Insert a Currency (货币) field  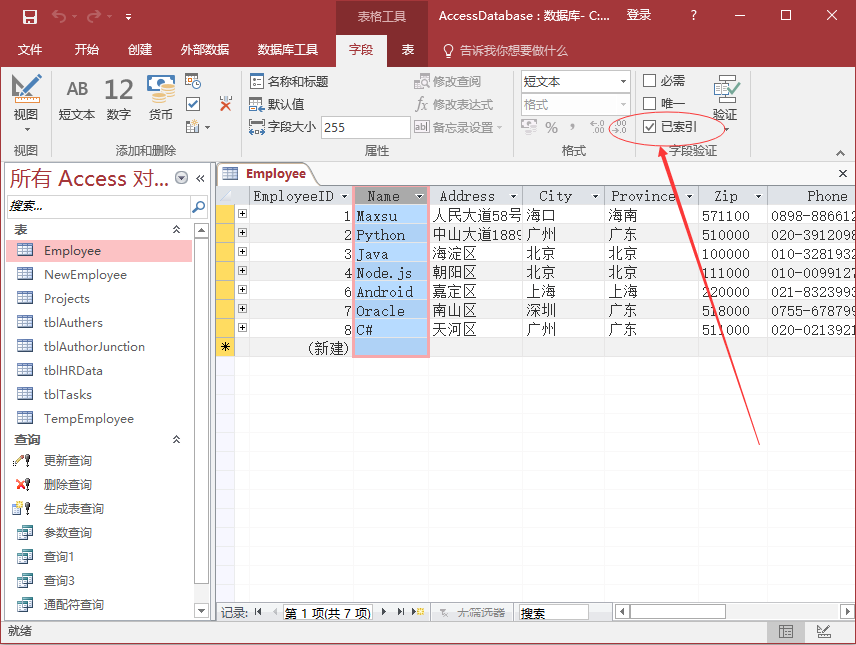(x=161, y=99)
